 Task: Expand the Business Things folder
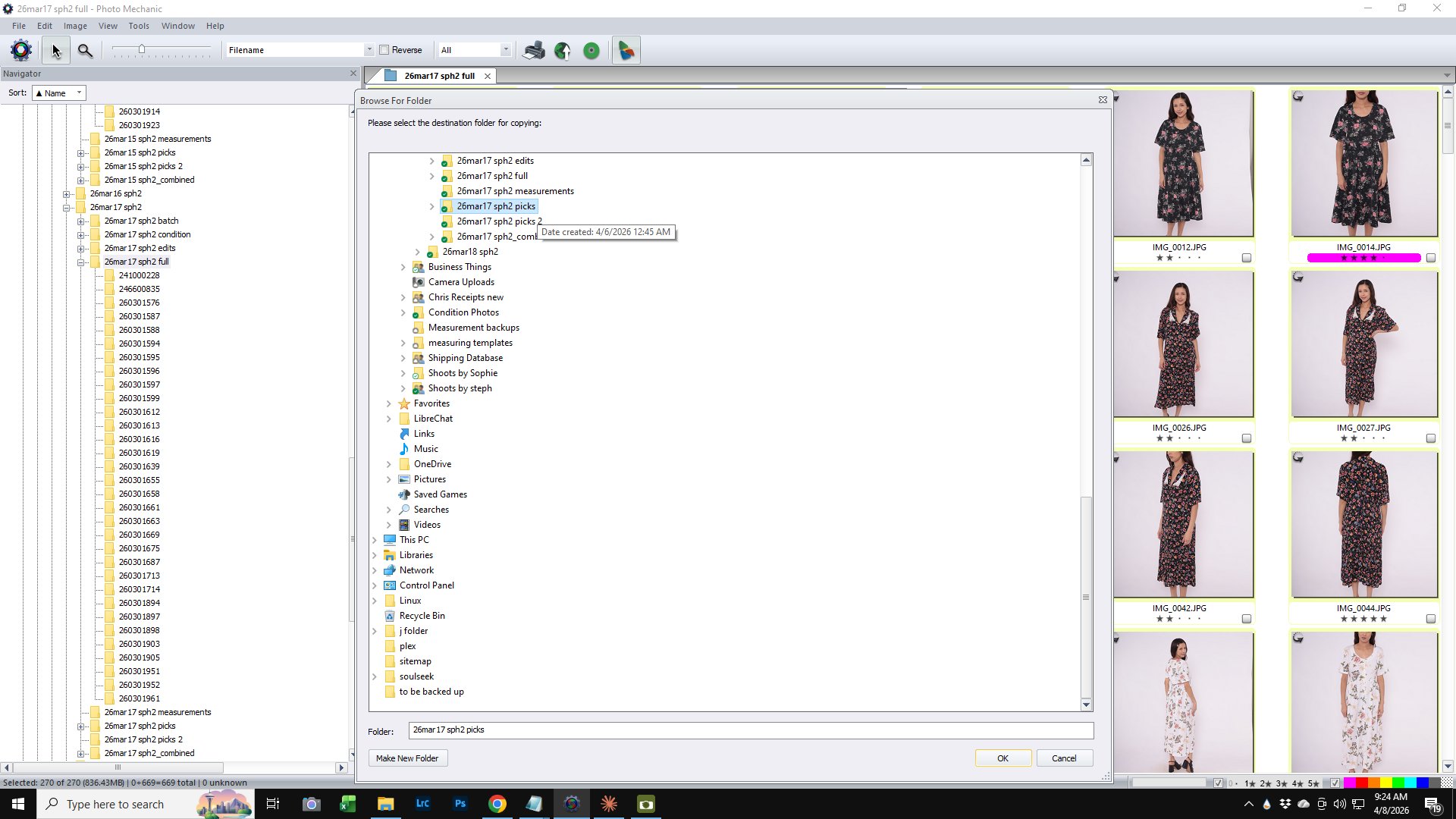[403, 267]
